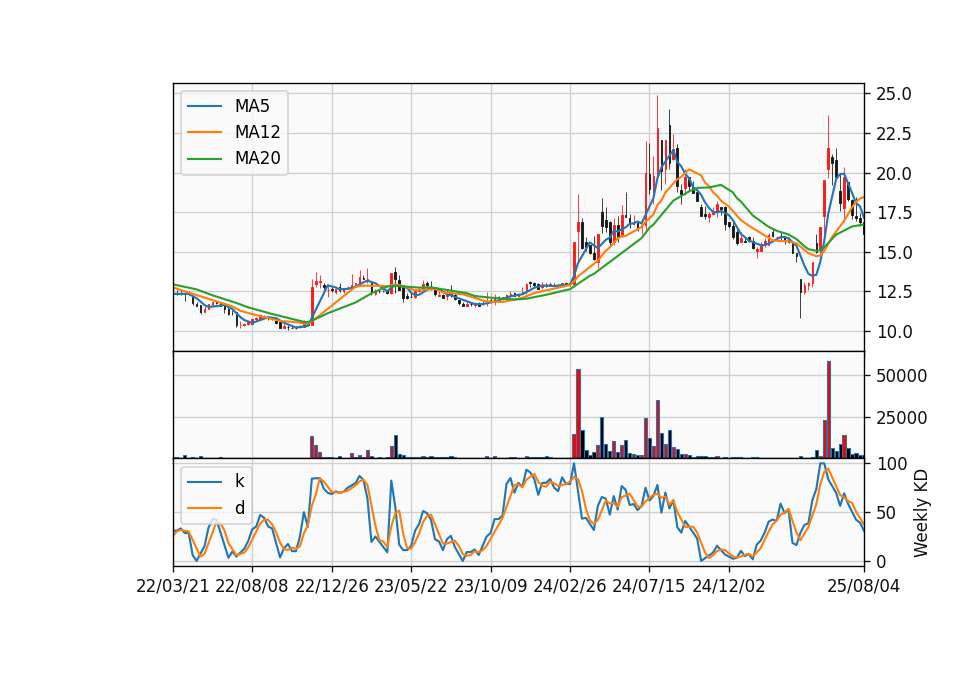Click the 24/07/15 date tick label
The image size is (960, 690).
click(649, 586)
